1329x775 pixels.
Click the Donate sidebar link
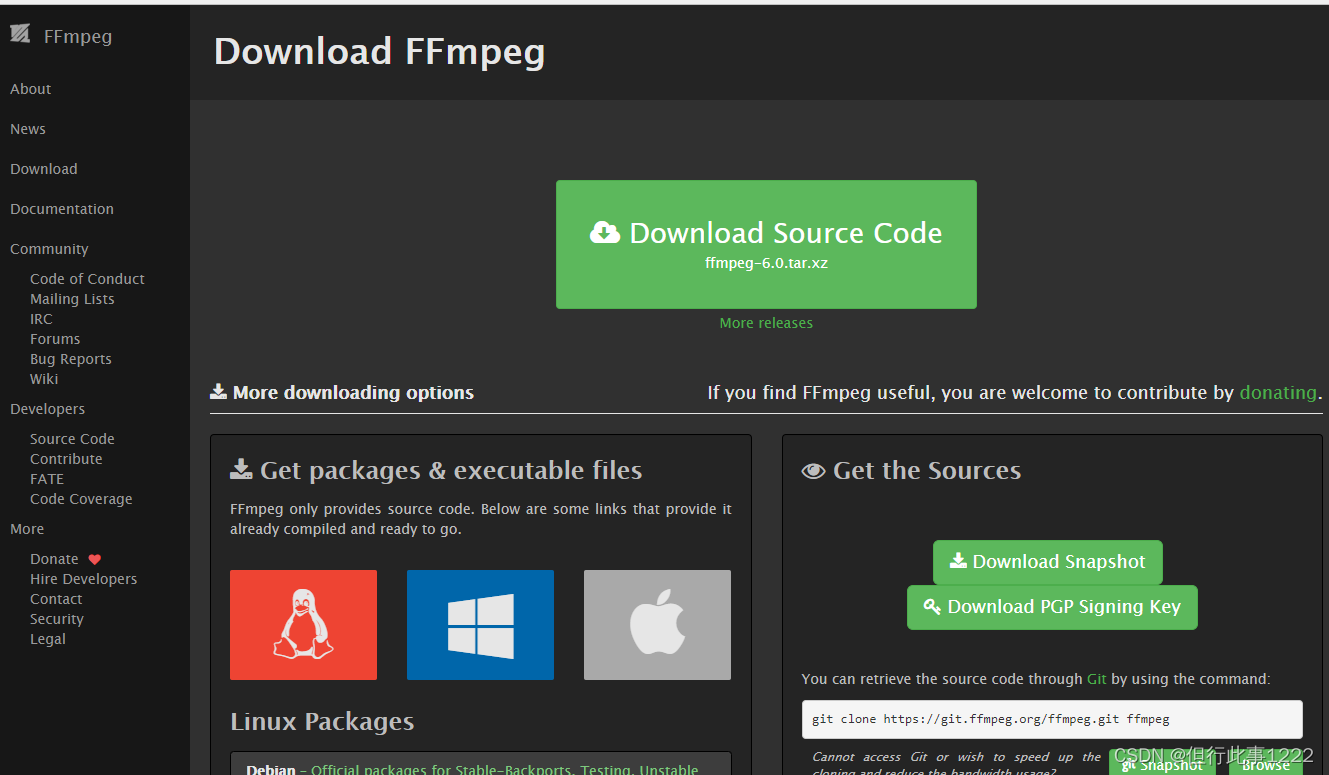[x=54, y=559]
